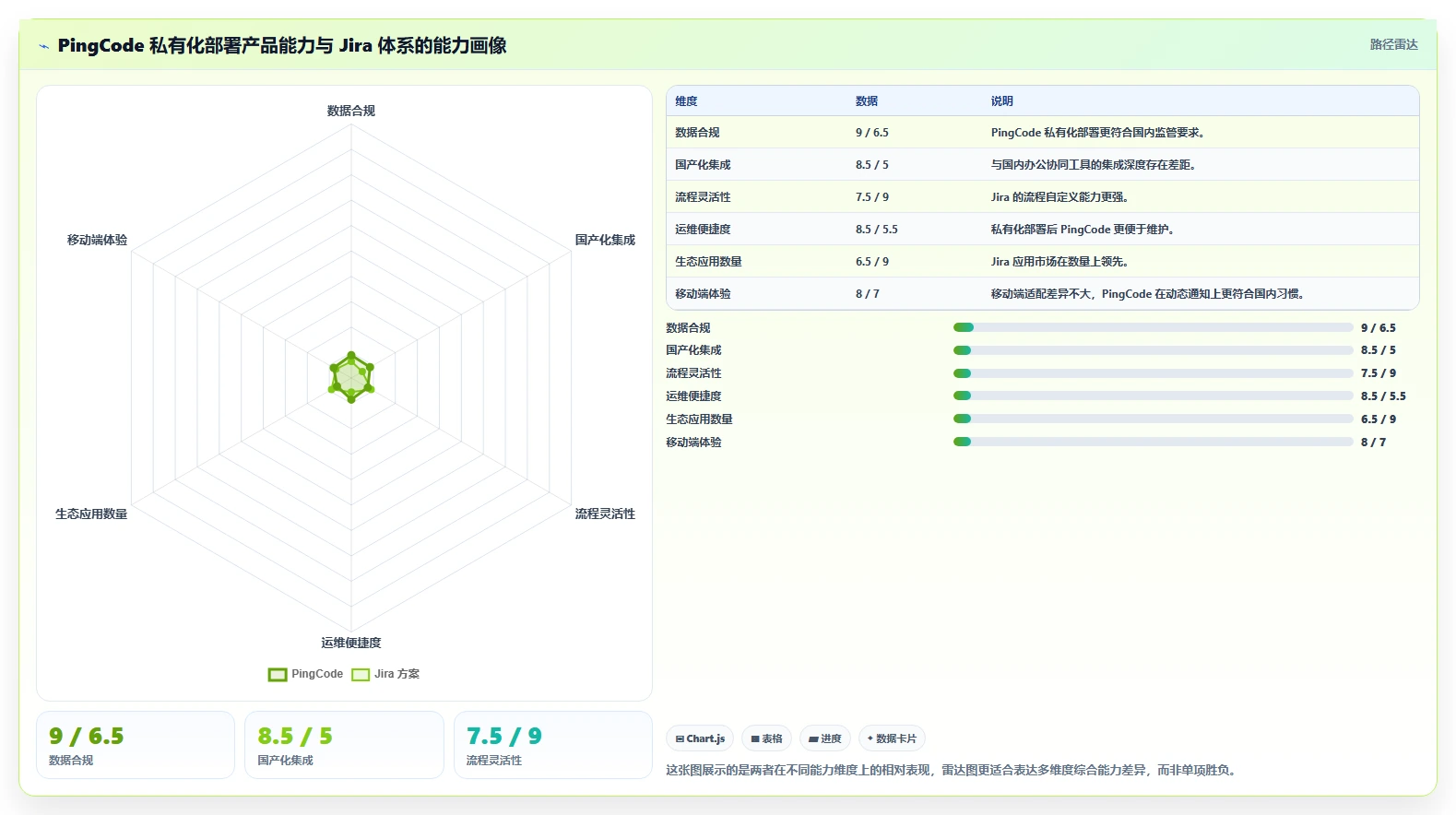This screenshot has height=815, width=1456.
Task: Click the footer sentence starting 这张图展示的是
Action: (952, 770)
